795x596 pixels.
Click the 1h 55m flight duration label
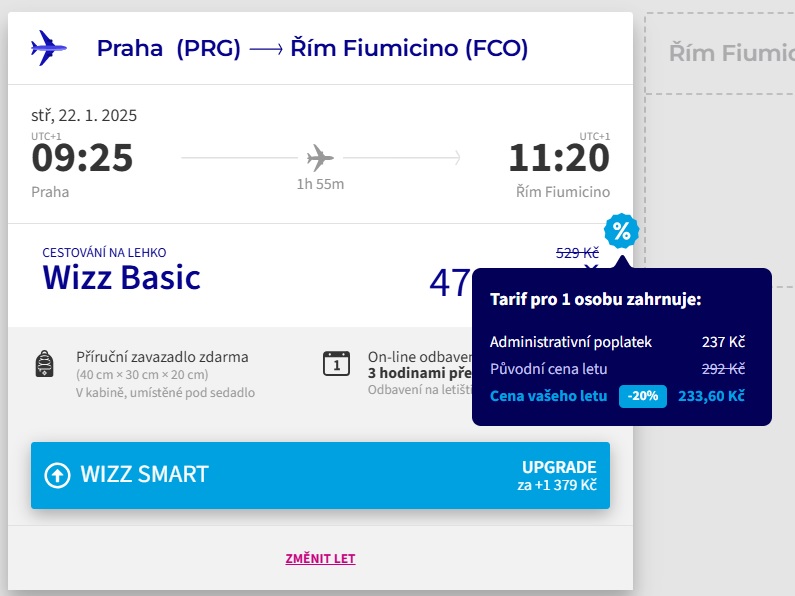click(x=320, y=184)
